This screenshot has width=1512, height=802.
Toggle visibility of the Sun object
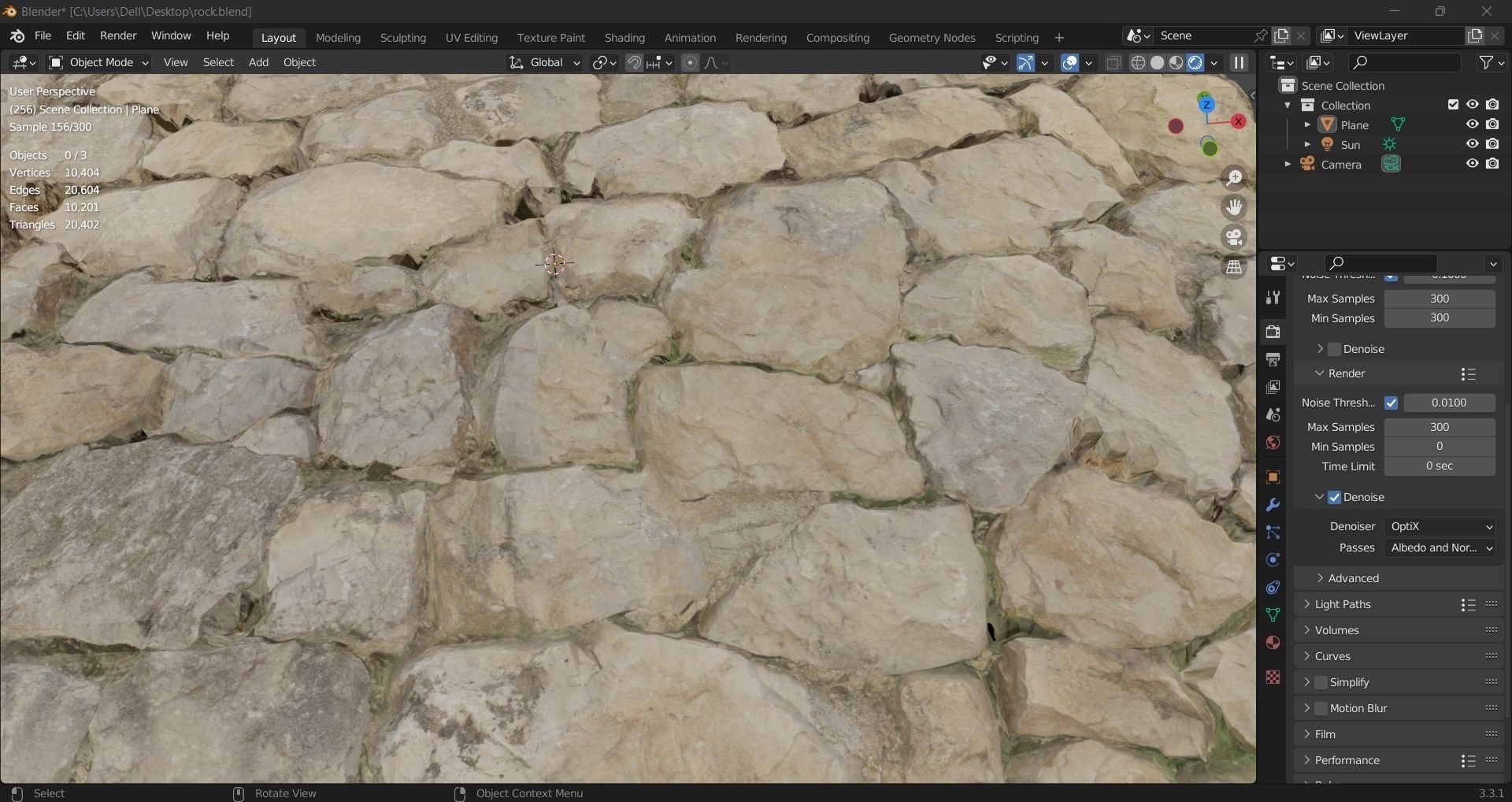point(1473,144)
